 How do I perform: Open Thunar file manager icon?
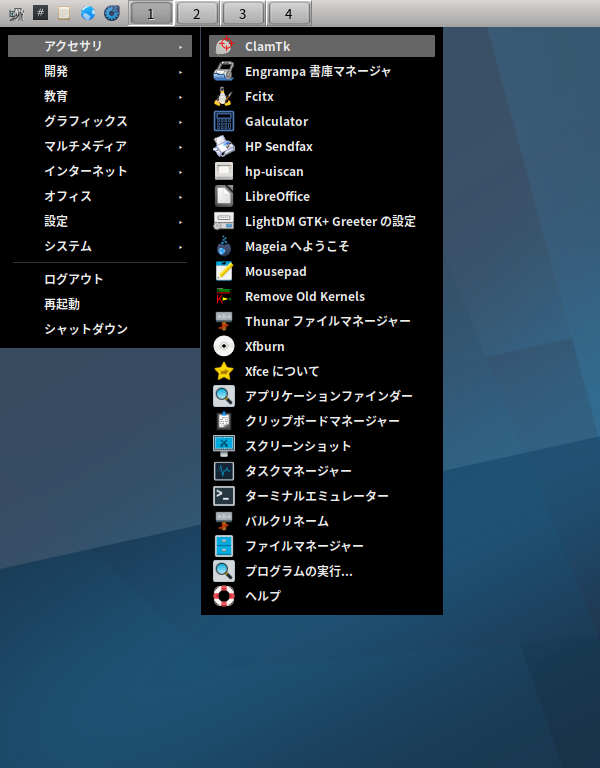[224, 321]
